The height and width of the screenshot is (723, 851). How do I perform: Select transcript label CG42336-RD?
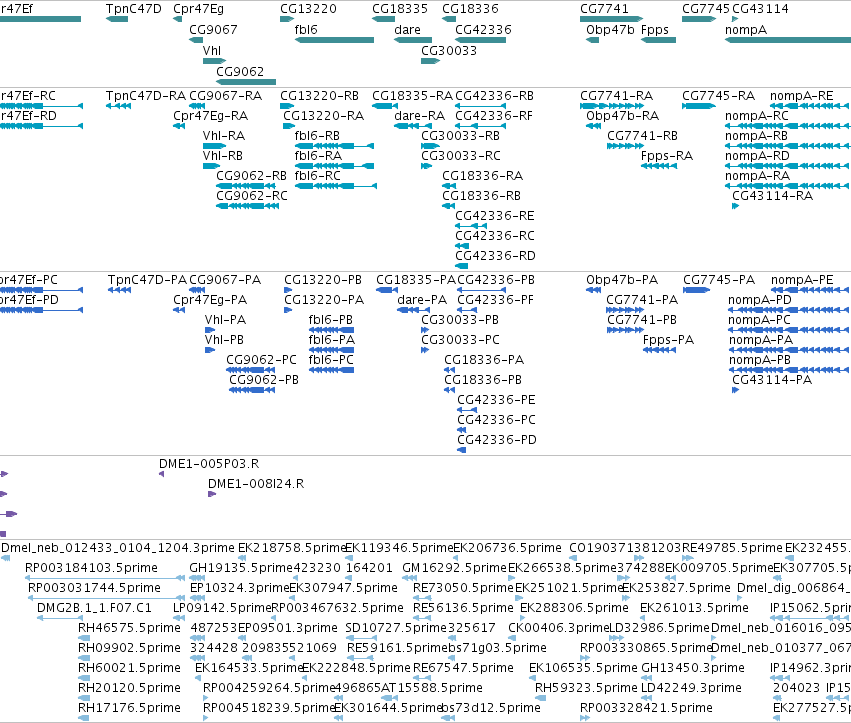(x=495, y=256)
